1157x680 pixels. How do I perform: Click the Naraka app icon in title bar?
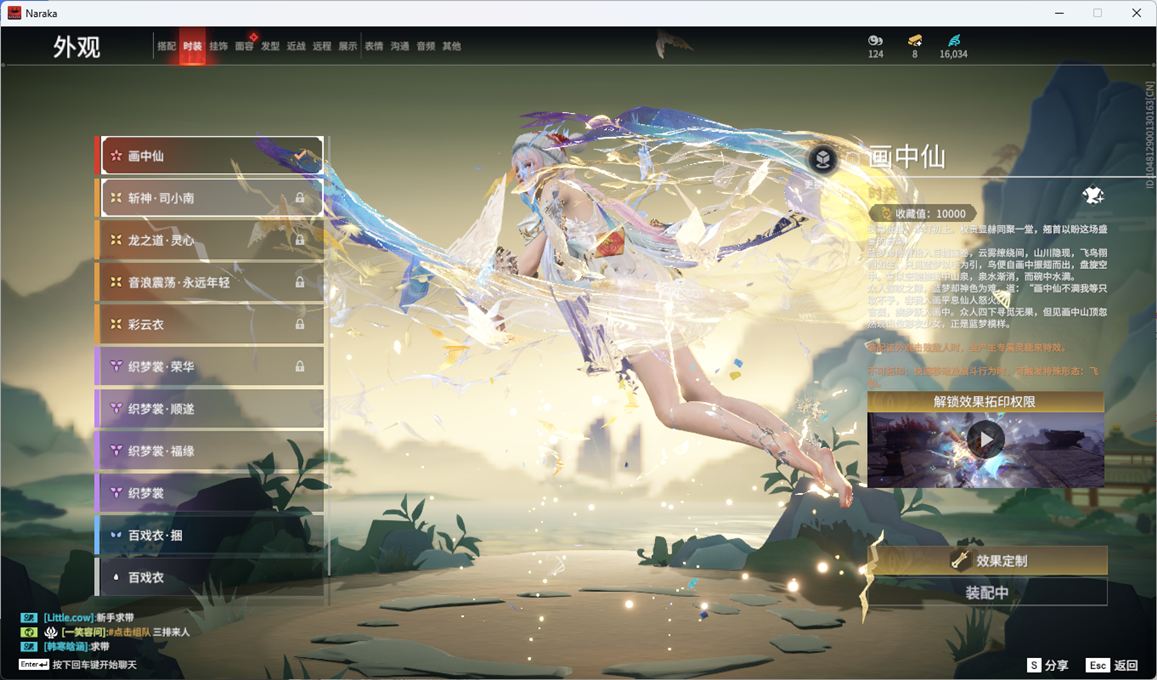14,13
